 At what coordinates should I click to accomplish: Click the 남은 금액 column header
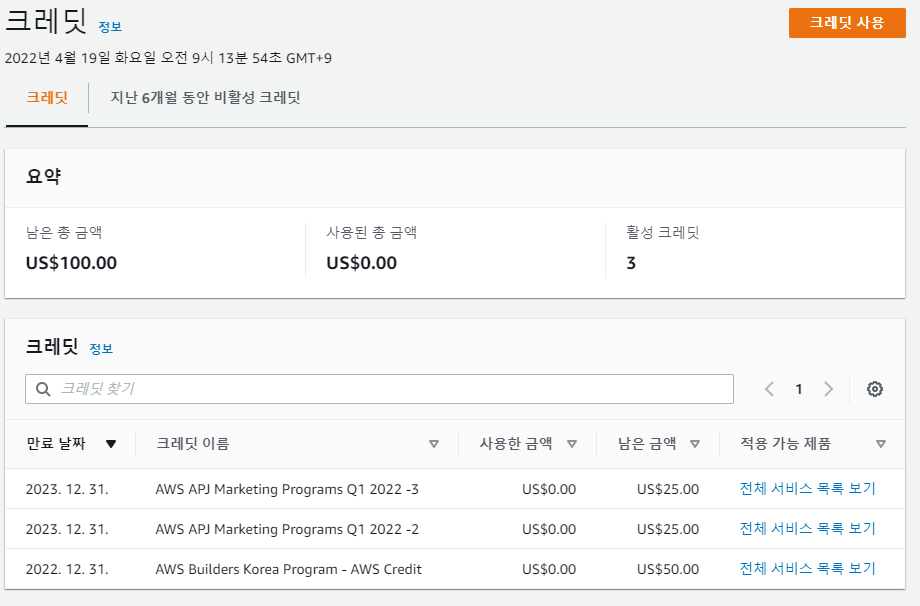[647, 444]
